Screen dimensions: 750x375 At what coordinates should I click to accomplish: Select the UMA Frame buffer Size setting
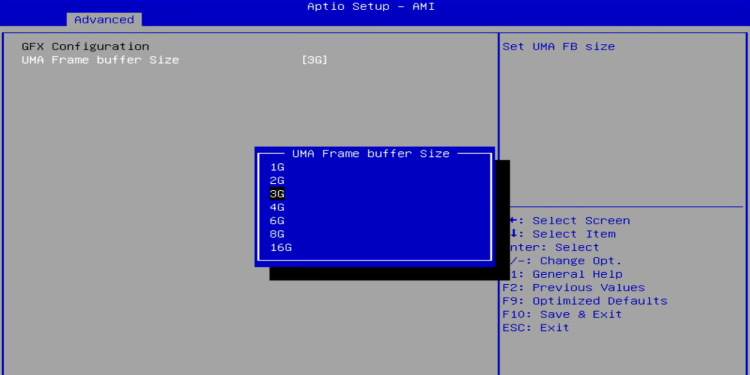point(100,60)
